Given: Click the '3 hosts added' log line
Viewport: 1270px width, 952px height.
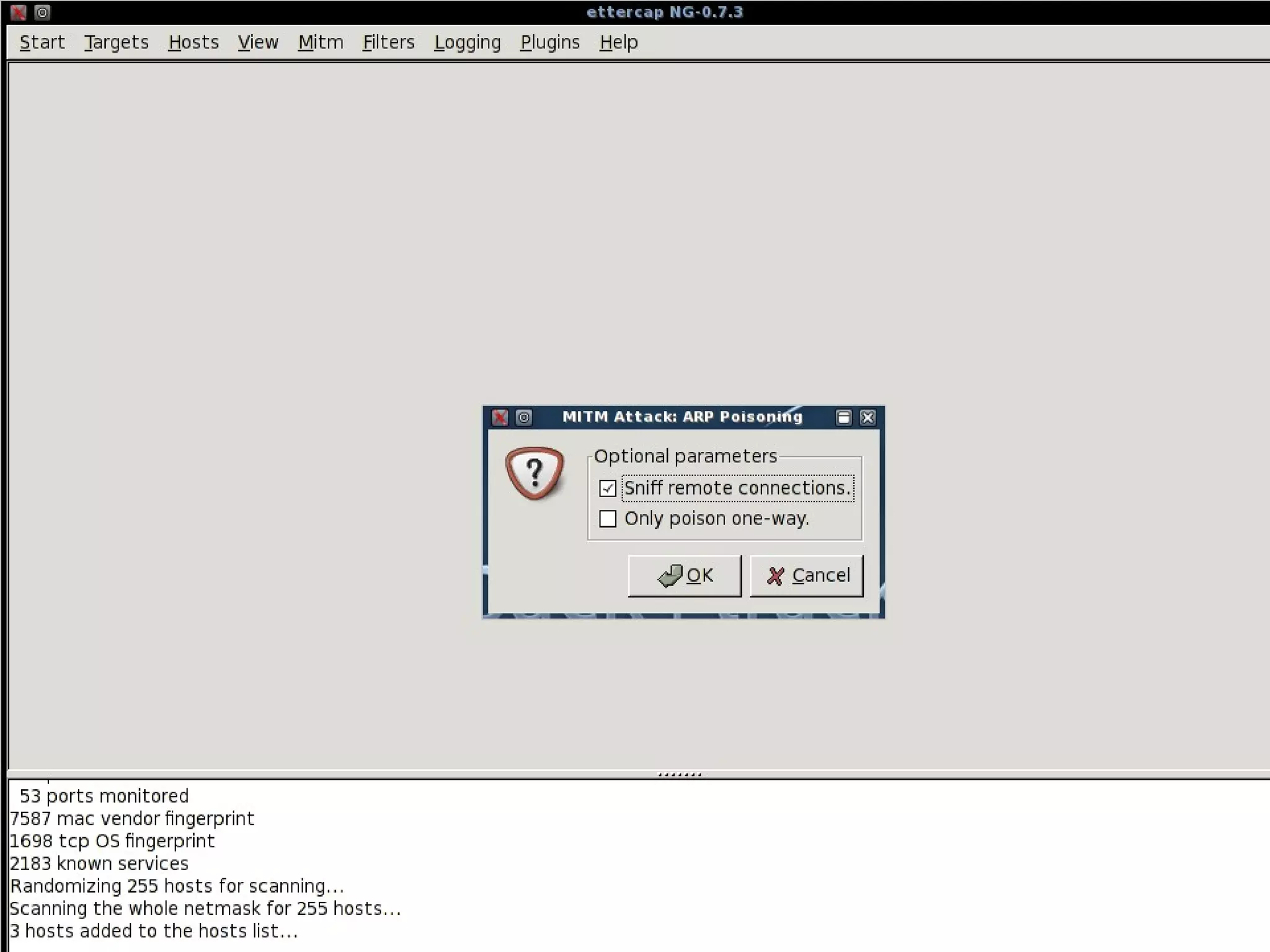Looking at the screenshot, I should pyautogui.click(x=154, y=931).
